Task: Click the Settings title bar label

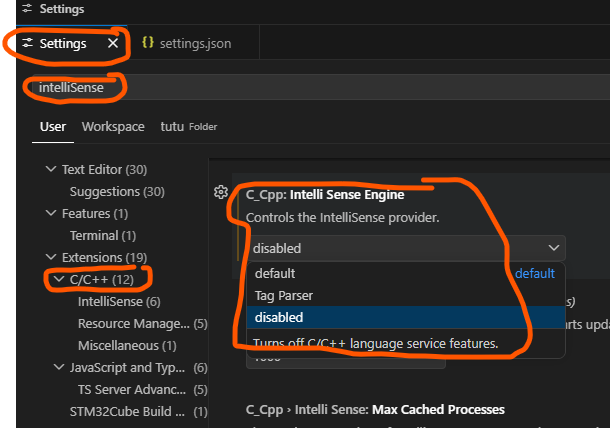Action: [x=61, y=9]
